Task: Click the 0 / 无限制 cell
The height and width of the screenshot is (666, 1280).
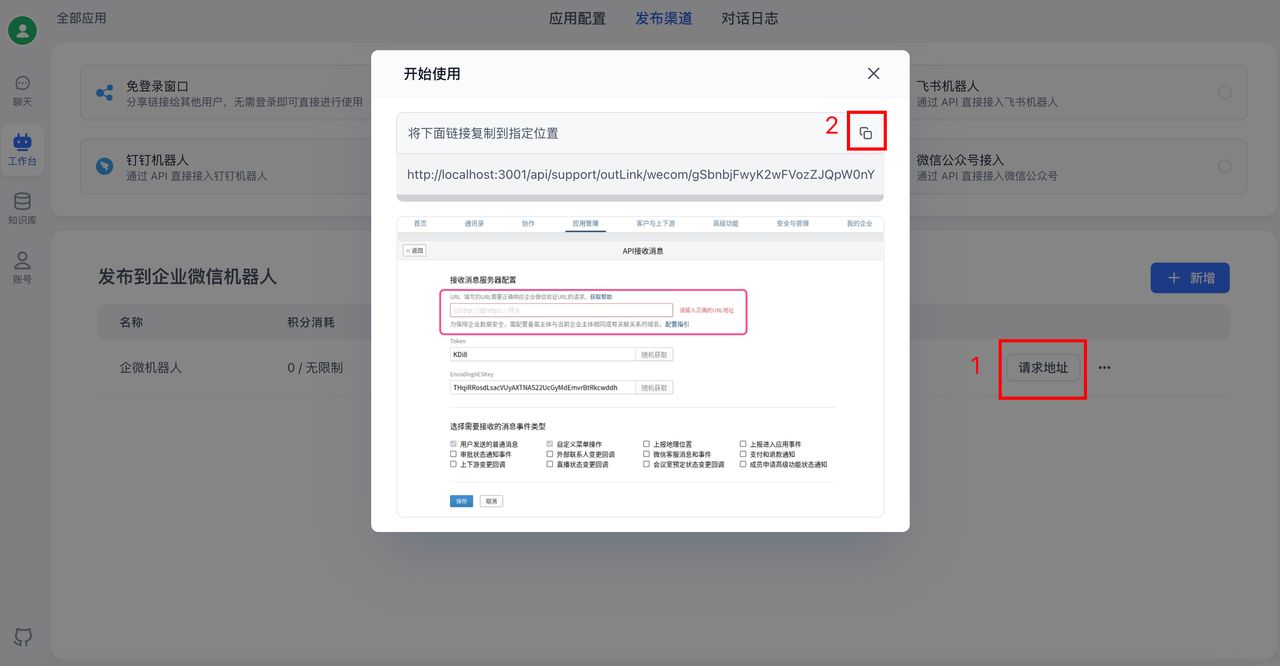Action: [x=315, y=368]
